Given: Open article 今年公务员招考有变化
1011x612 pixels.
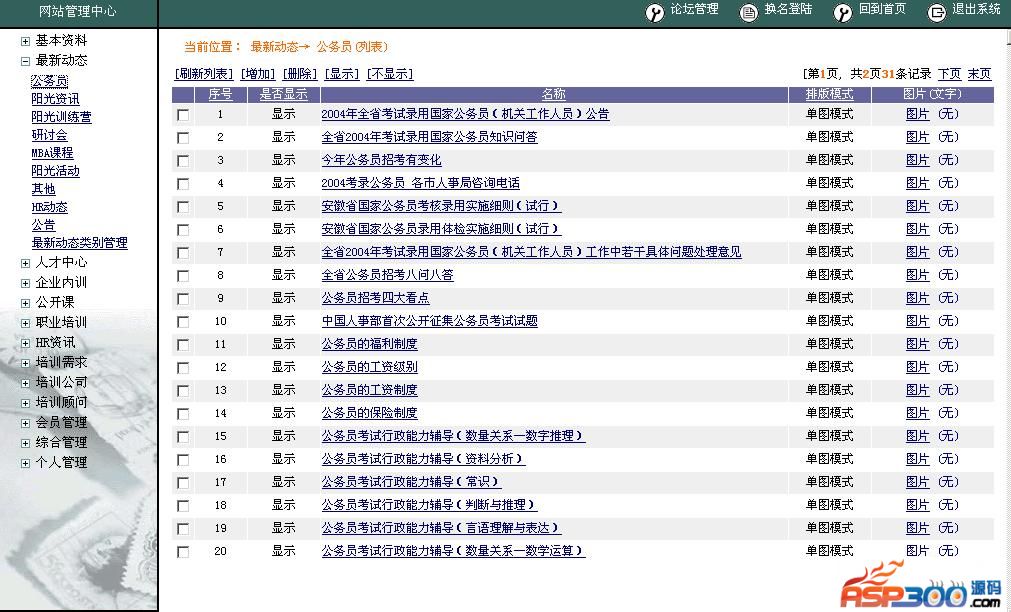Looking at the screenshot, I should tap(381, 160).
